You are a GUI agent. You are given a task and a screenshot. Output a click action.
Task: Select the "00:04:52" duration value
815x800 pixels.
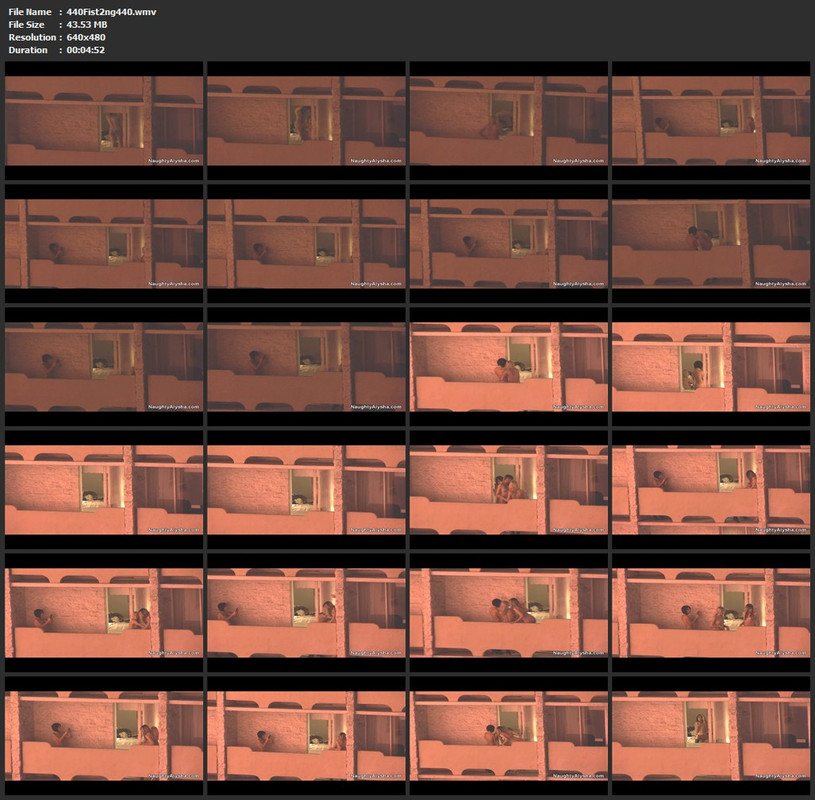pos(86,50)
